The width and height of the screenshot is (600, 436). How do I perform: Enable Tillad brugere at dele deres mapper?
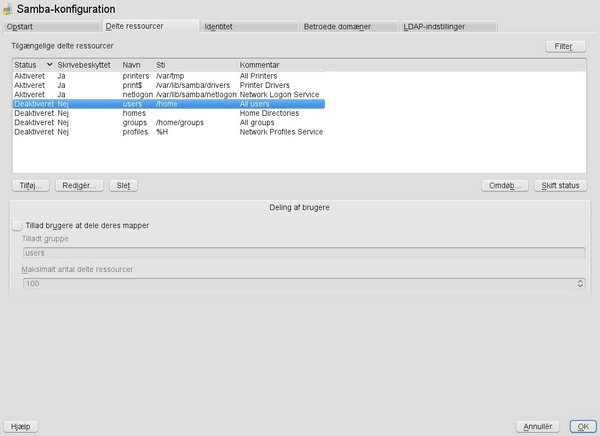click(x=17, y=226)
